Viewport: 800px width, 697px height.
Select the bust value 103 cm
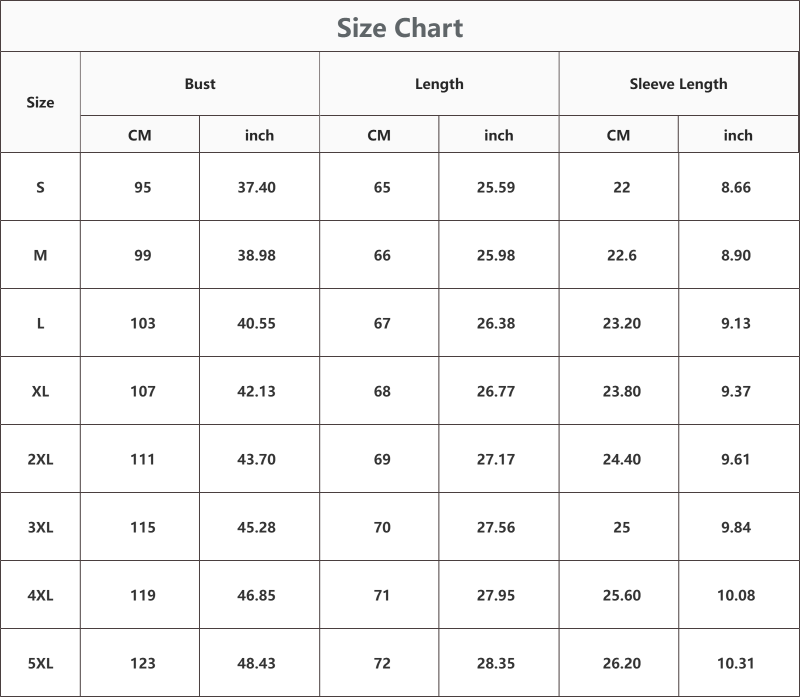coord(143,323)
